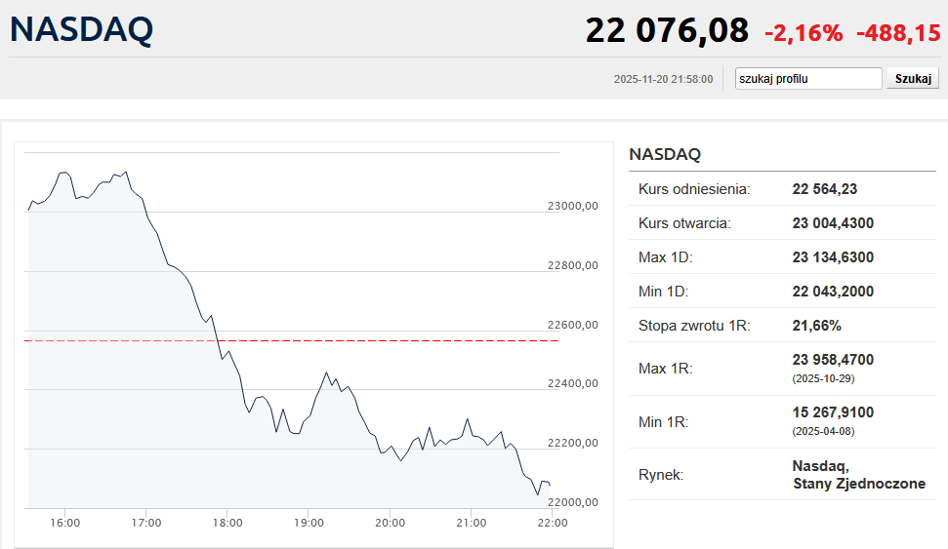Click the 16:00 label on time axis
948x549 pixels.
pos(65,523)
